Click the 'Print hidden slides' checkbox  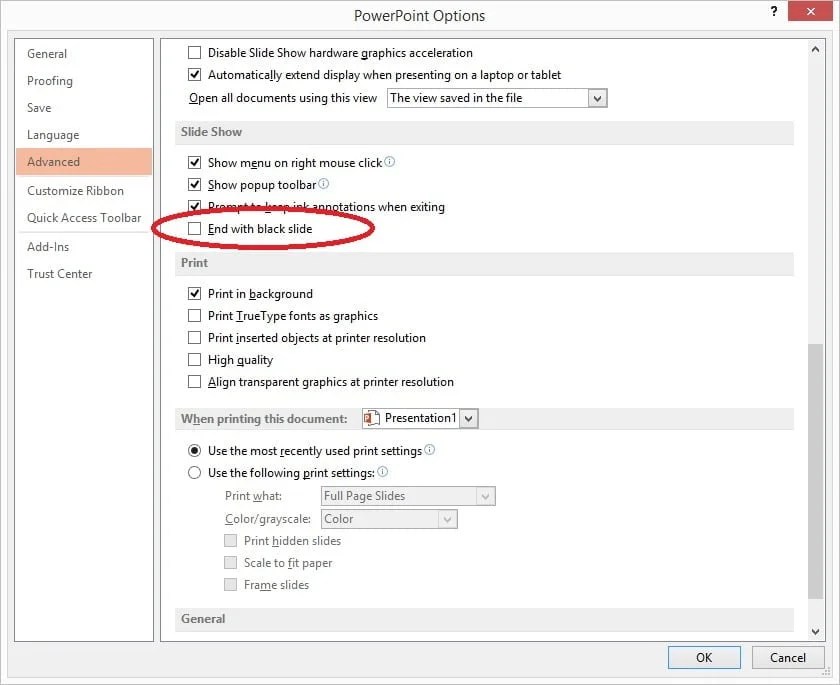pyautogui.click(x=230, y=540)
